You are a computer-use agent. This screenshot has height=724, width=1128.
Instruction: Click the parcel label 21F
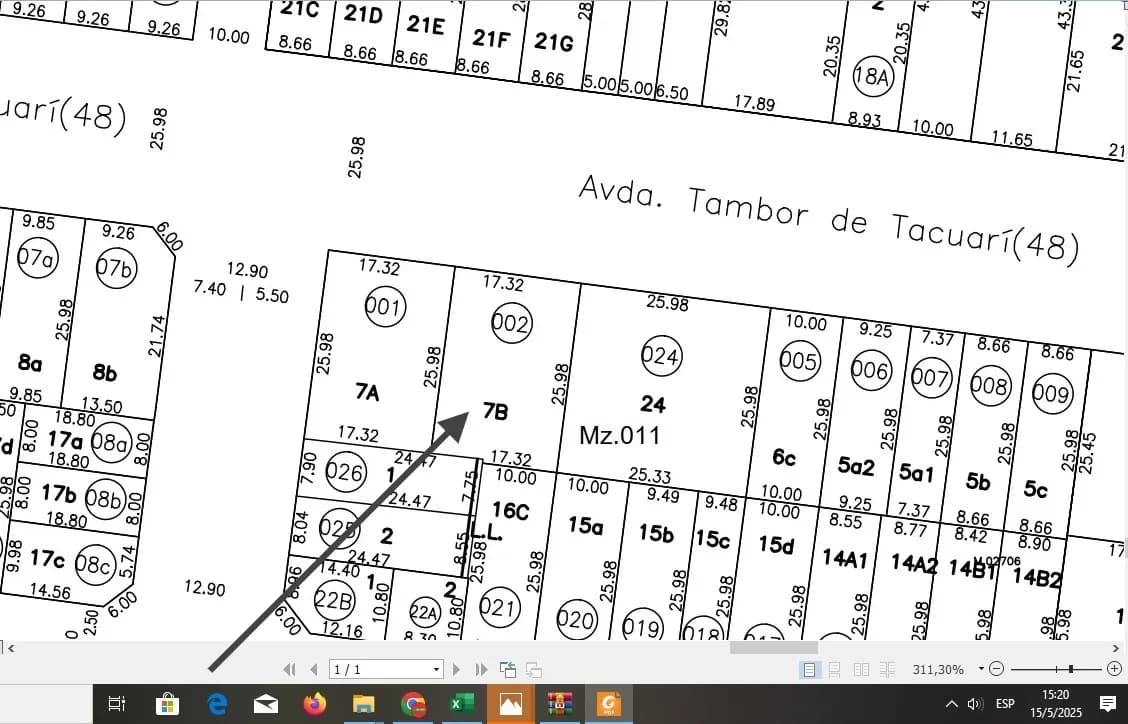(491, 38)
